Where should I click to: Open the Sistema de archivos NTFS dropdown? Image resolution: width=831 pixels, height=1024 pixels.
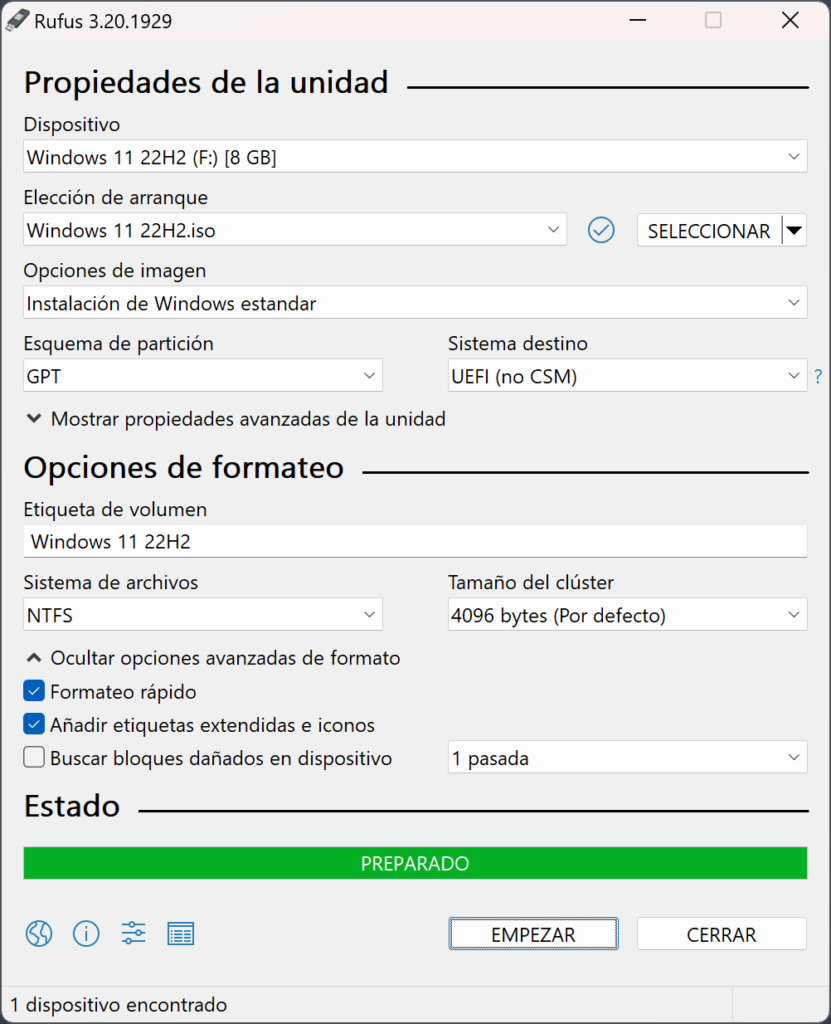(203, 615)
